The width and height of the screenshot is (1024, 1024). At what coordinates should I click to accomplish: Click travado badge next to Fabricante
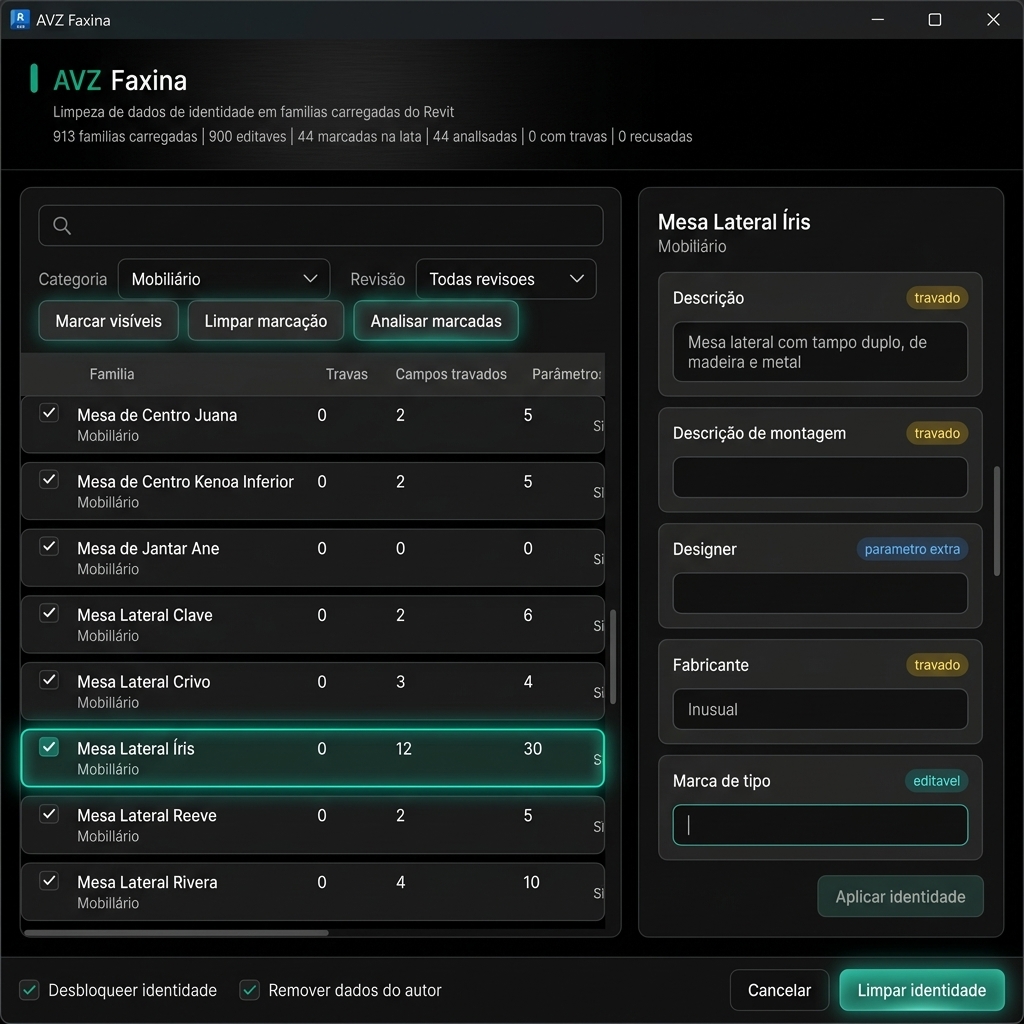pyautogui.click(x=936, y=665)
